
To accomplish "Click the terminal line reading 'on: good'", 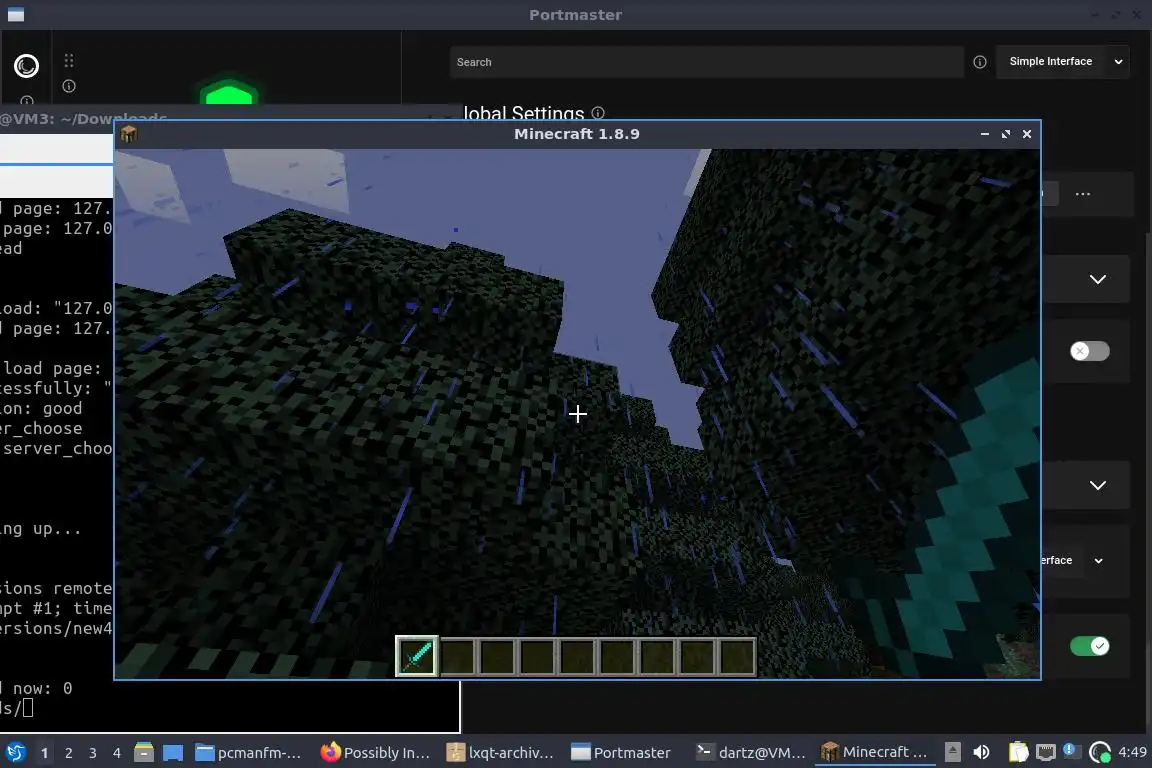I will click(41, 409).
